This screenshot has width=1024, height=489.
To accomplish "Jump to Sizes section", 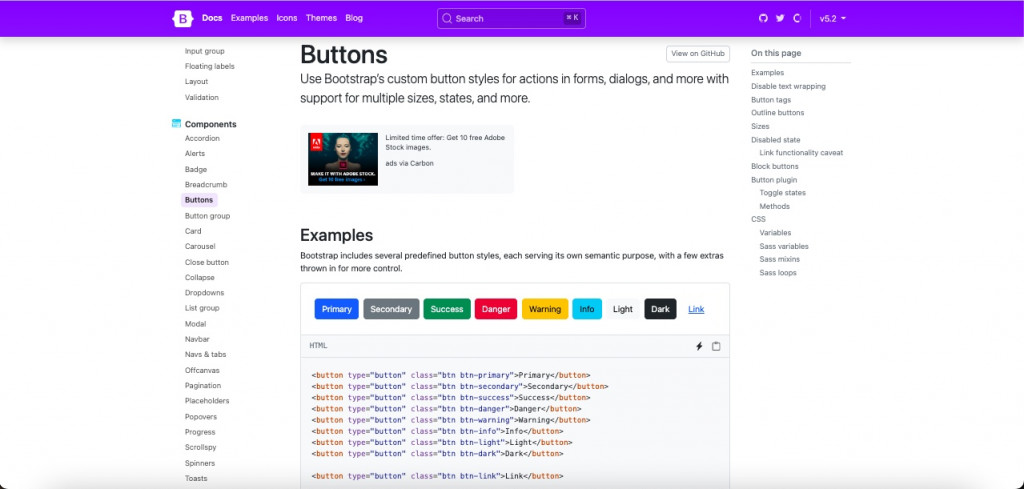I will pos(760,126).
